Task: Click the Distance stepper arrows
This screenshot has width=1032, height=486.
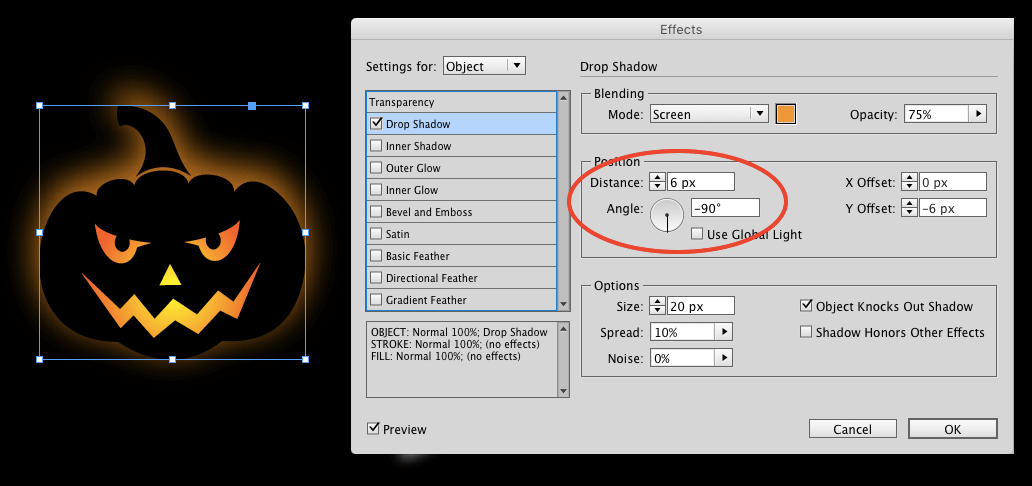Action: [x=658, y=182]
